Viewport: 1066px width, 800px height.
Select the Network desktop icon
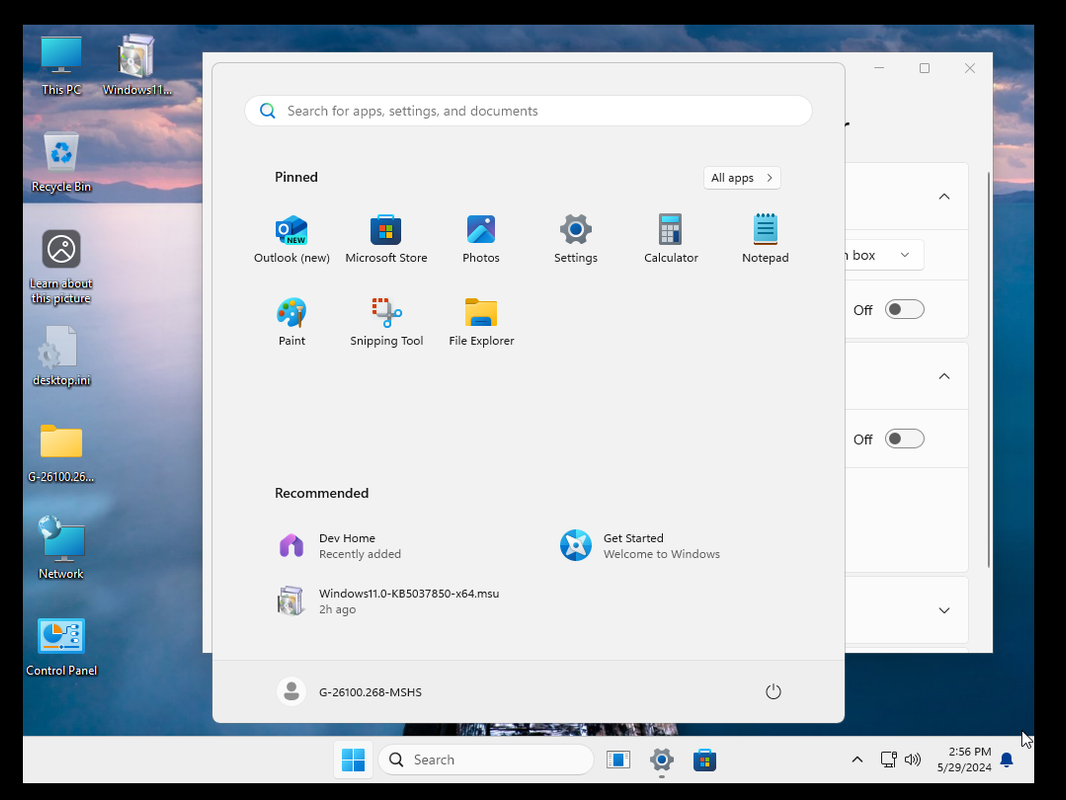[61, 548]
